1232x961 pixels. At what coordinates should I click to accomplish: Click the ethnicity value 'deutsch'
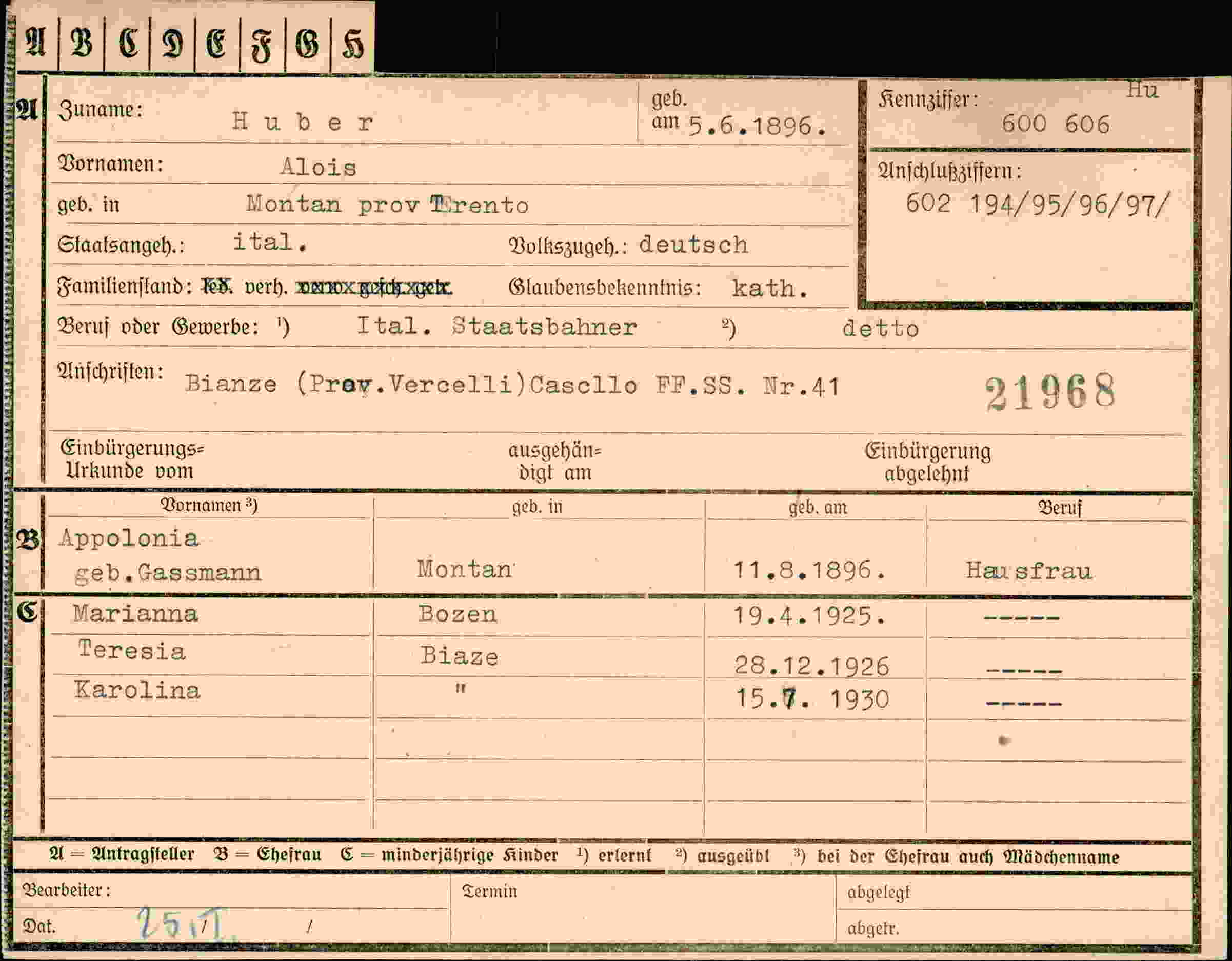tap(693, 245)
